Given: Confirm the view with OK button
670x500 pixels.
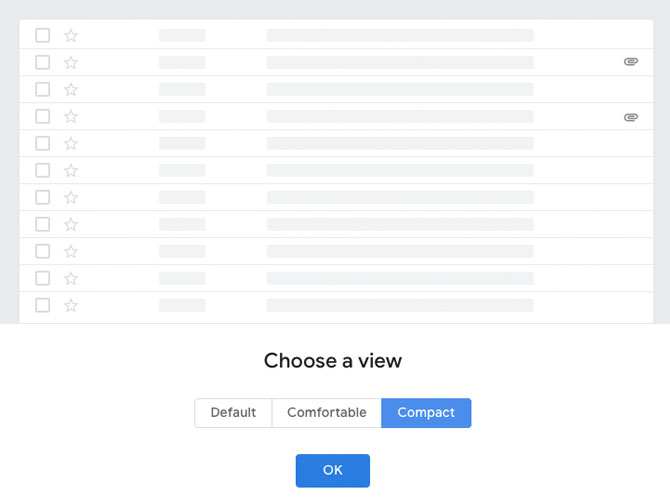Looking at the screenshot, I should tap(333, 471).
